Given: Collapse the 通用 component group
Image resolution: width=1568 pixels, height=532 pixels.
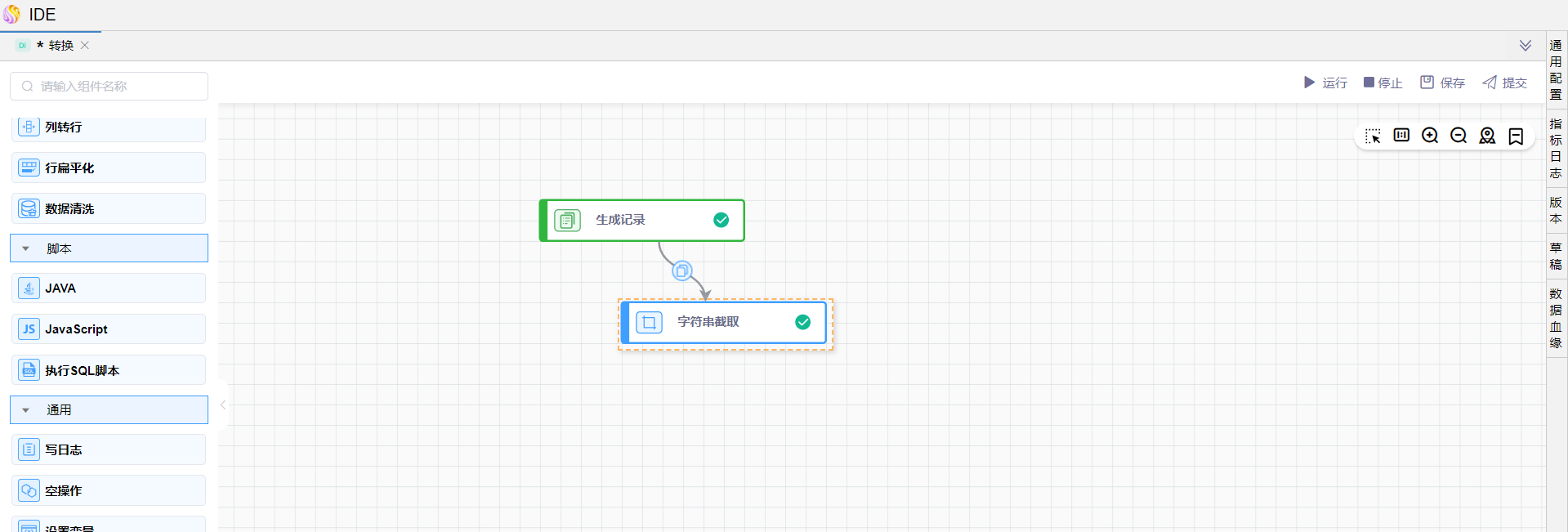Looking at the screenshot, I should 26,410.
